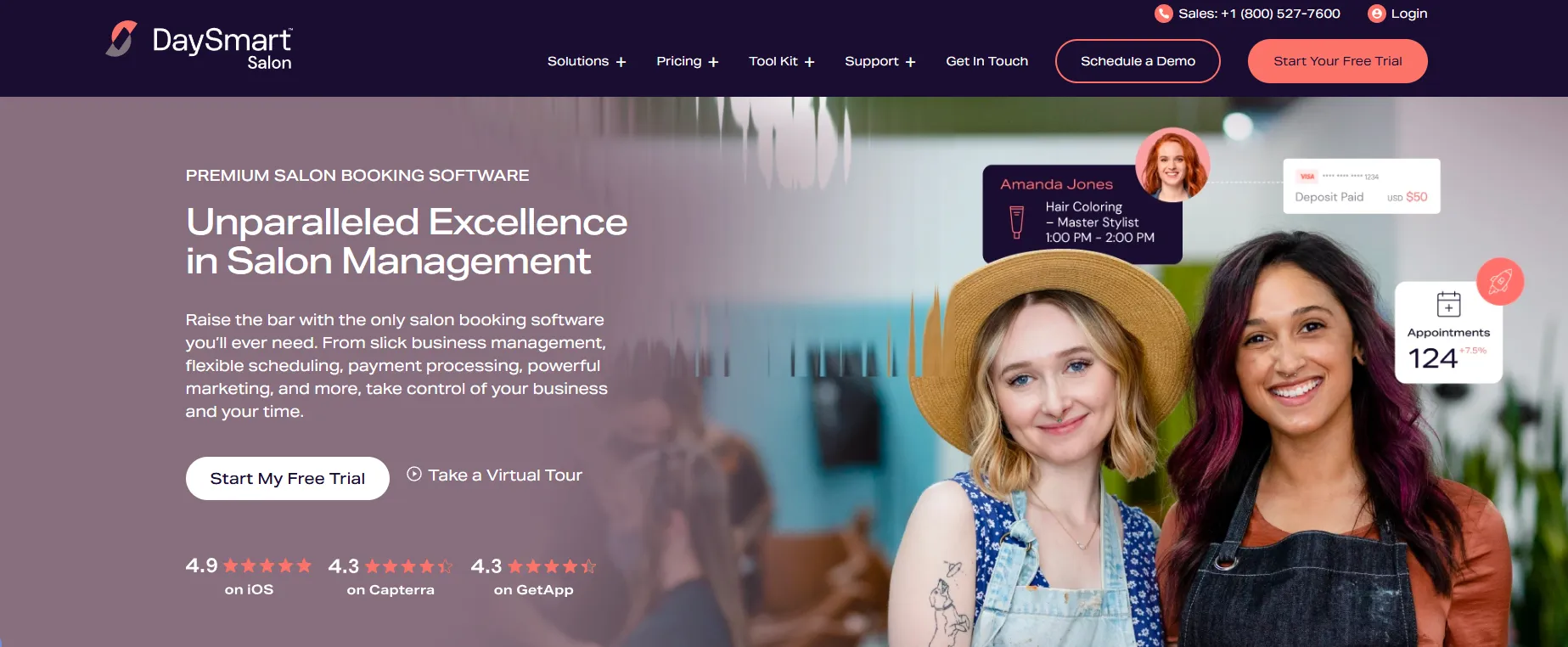Click the 4.3 GetApp star rating

click(552, 566)
